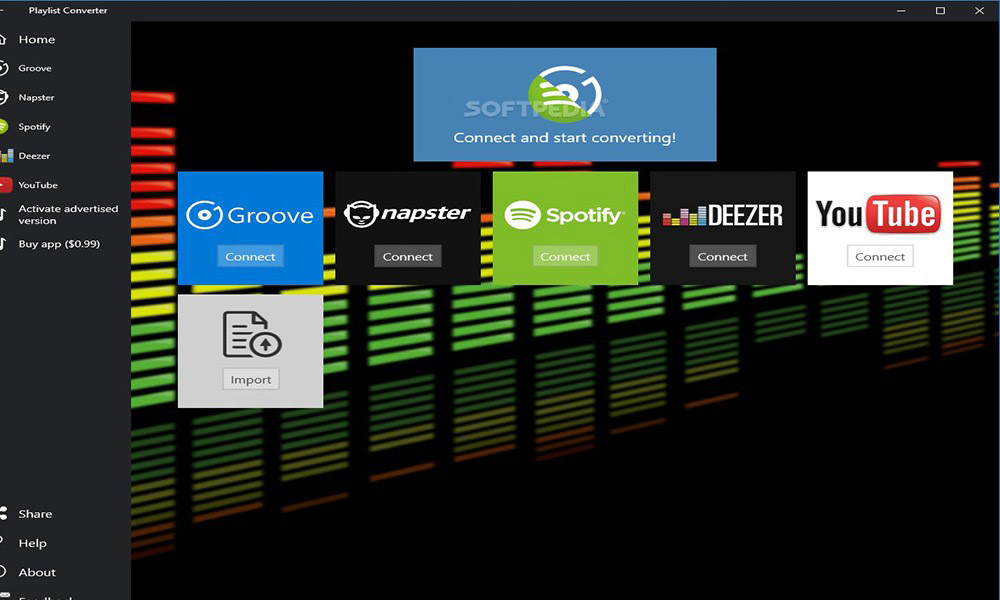Select the Napster cat icon in sidebar

(3, 98)
